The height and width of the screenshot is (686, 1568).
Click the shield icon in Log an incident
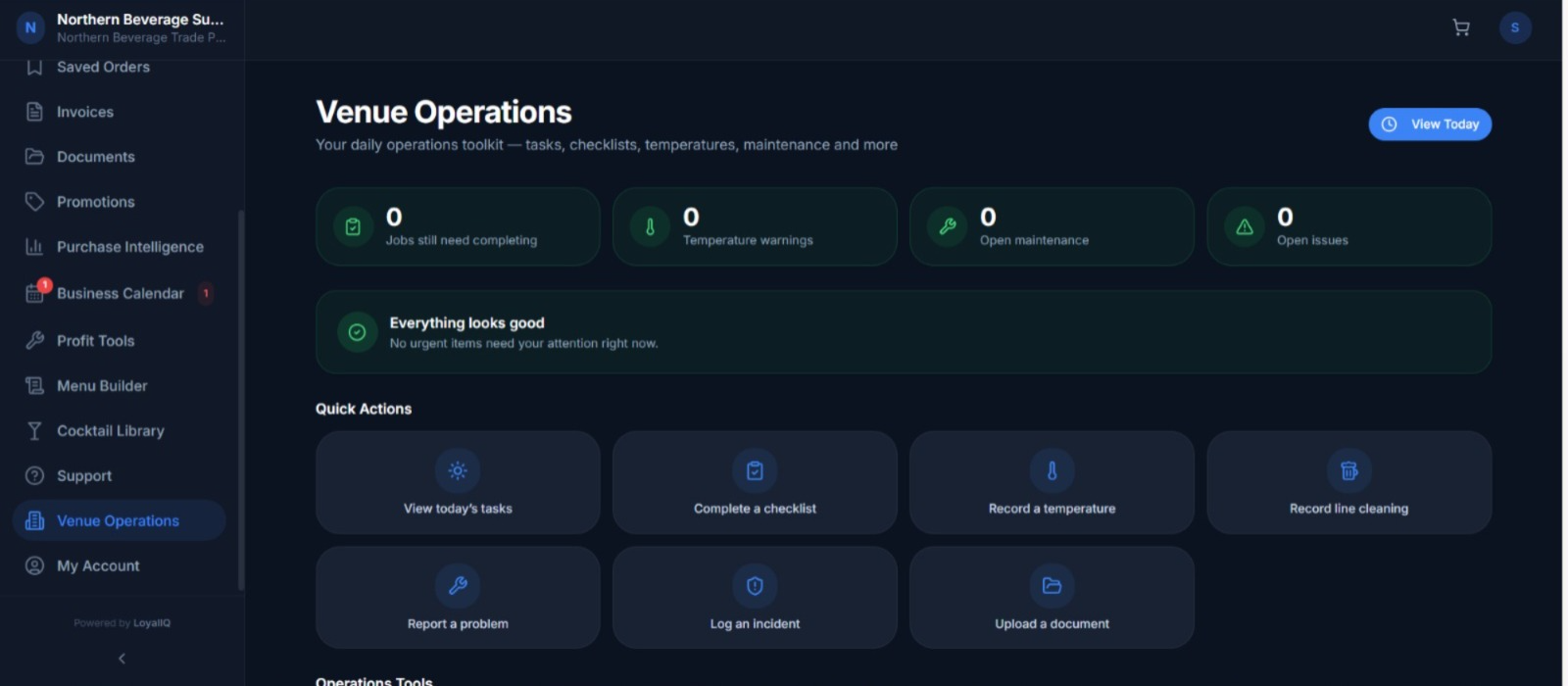(x=755, y=586)
